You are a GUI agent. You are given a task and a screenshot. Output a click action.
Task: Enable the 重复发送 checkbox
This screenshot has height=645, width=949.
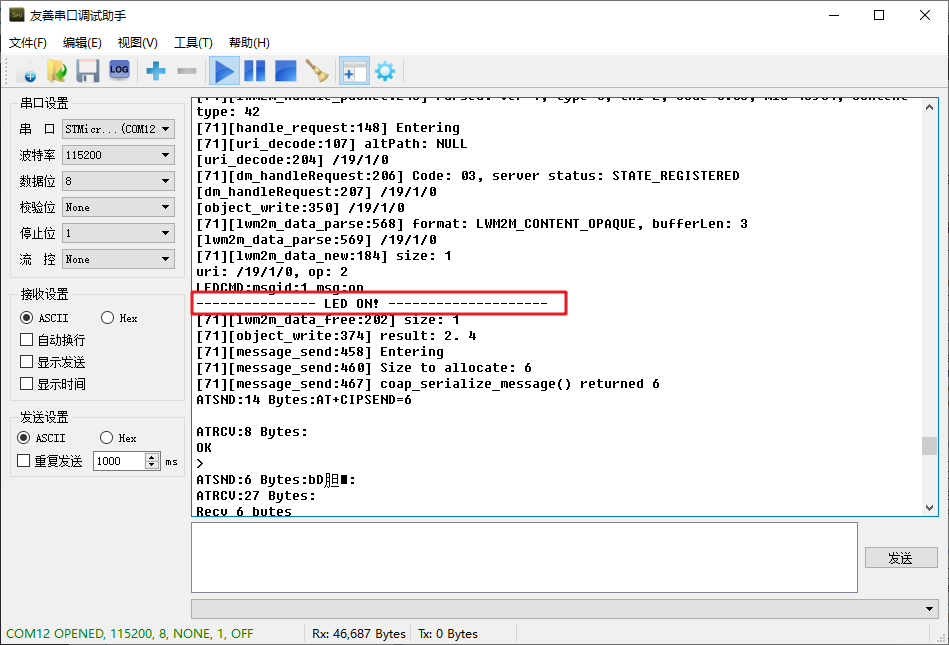[x=50, y=461]
